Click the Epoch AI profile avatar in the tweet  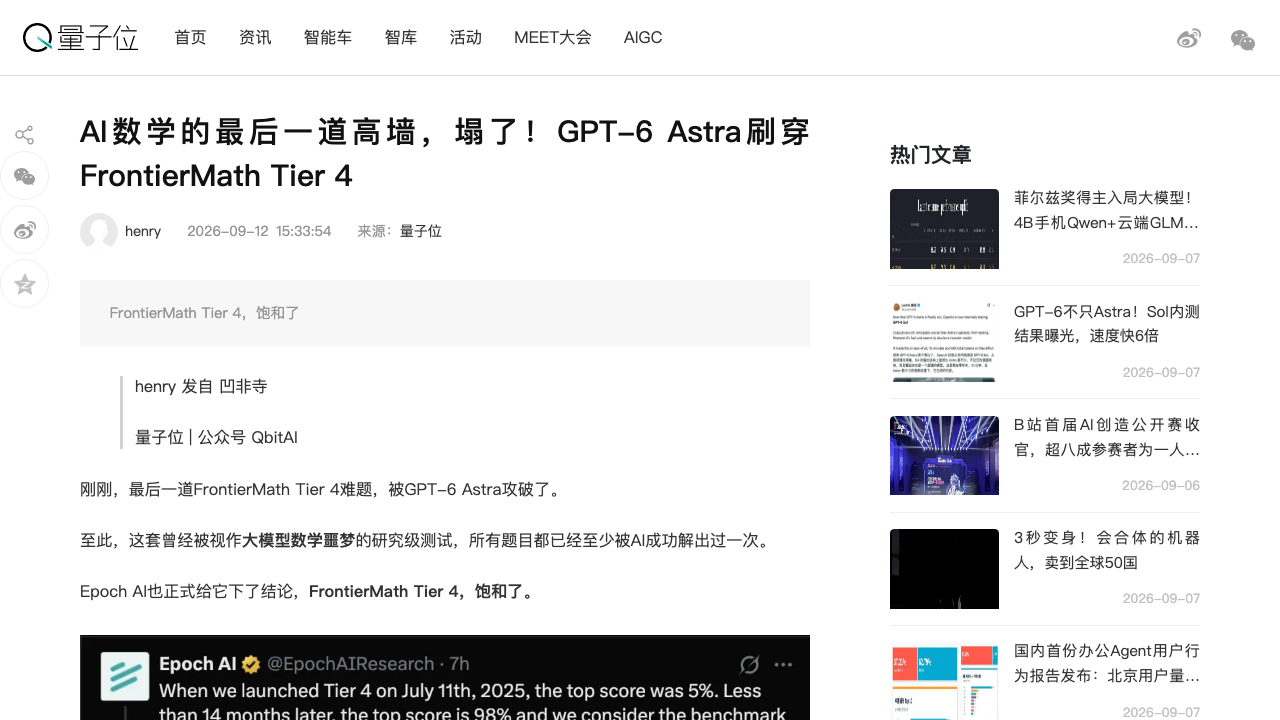click(125, 677)
